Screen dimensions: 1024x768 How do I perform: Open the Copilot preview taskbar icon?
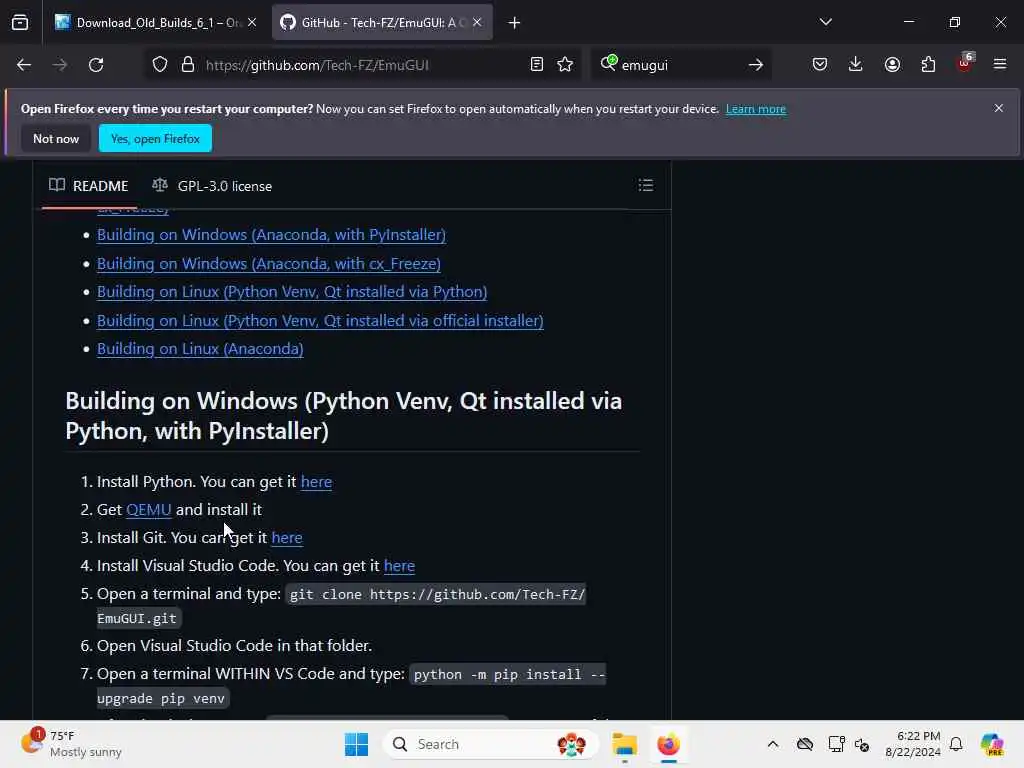(992, 744)
